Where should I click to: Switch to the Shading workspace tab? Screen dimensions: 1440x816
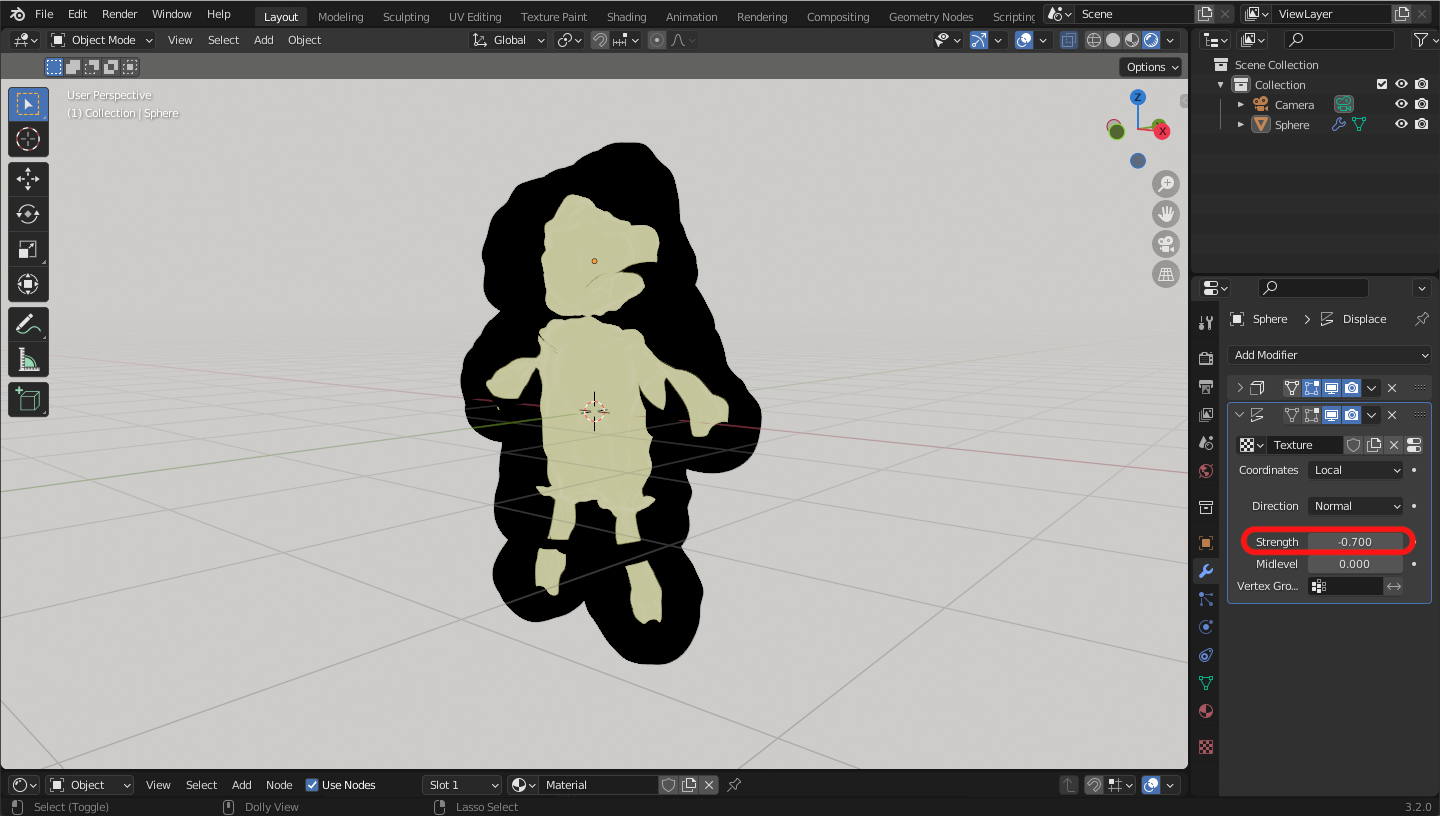[x=627, y=17]
